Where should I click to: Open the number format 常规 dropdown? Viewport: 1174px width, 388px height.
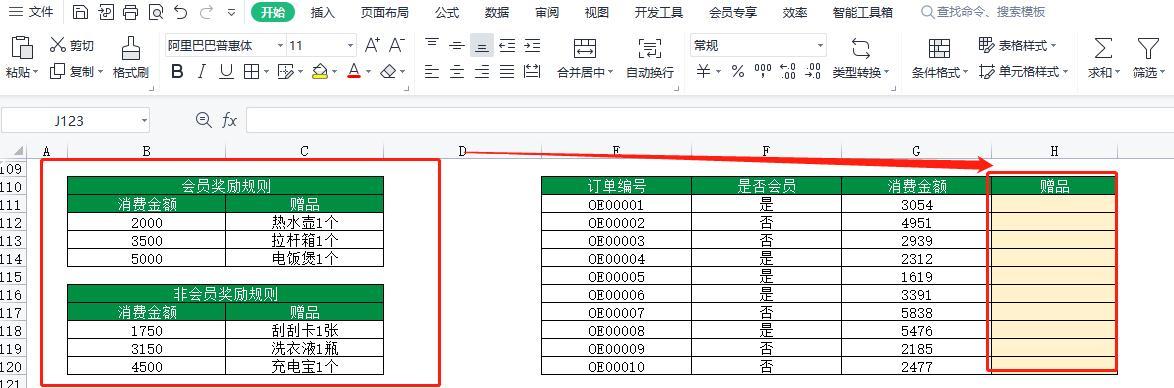click(x=820, y=46)
